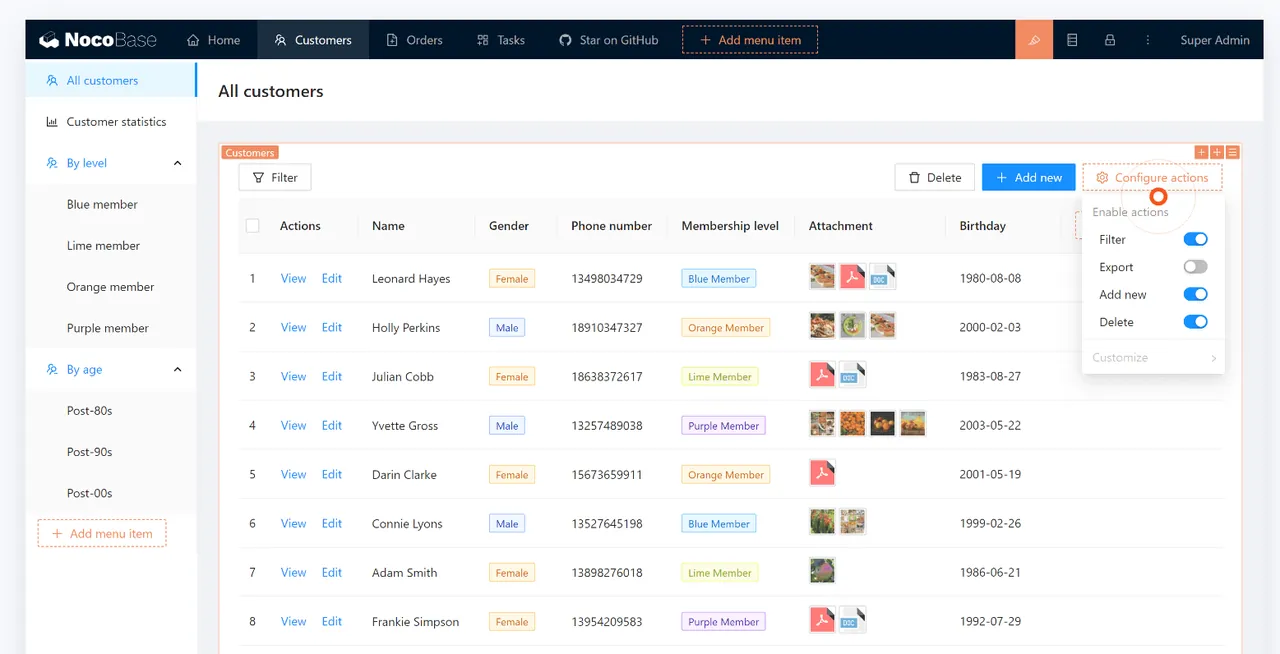Open DOC attachment in Leonard Hayes's row

pos(882,277)
